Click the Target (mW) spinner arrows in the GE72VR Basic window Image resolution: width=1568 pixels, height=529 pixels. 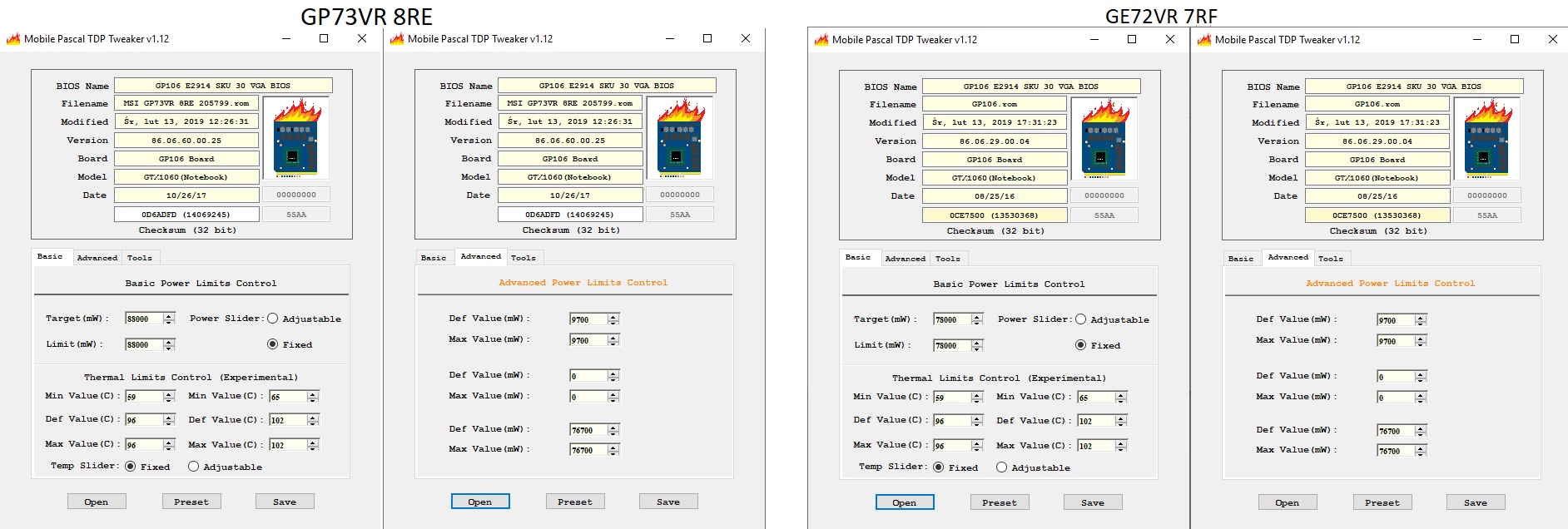click(x=977, y=319)
